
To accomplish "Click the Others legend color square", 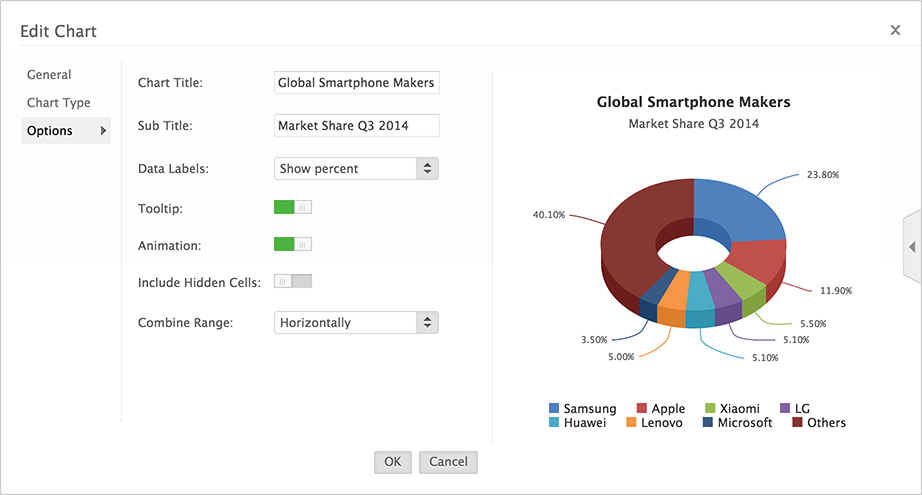I will [797, 422].
